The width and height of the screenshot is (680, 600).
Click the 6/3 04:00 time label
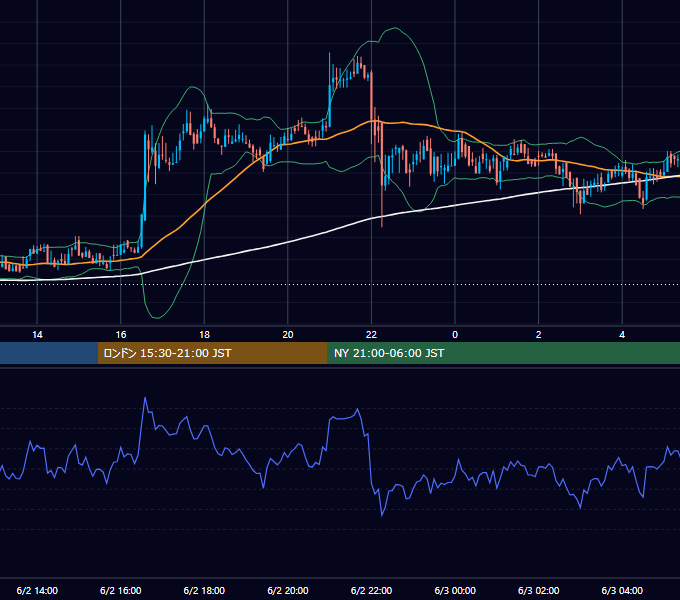pyautogui.click(x=622, y=590)
